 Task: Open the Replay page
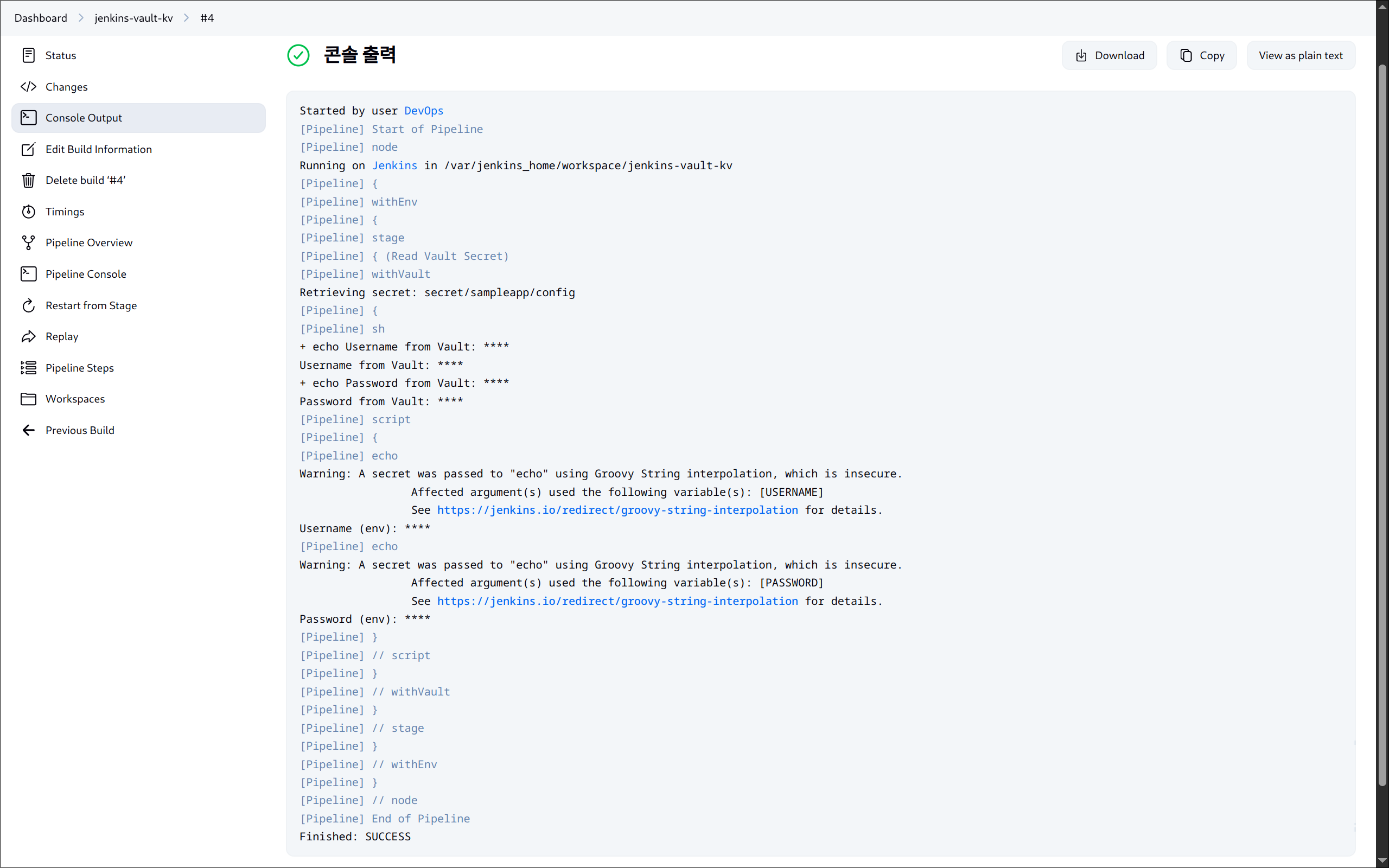(x=138, y=336)
